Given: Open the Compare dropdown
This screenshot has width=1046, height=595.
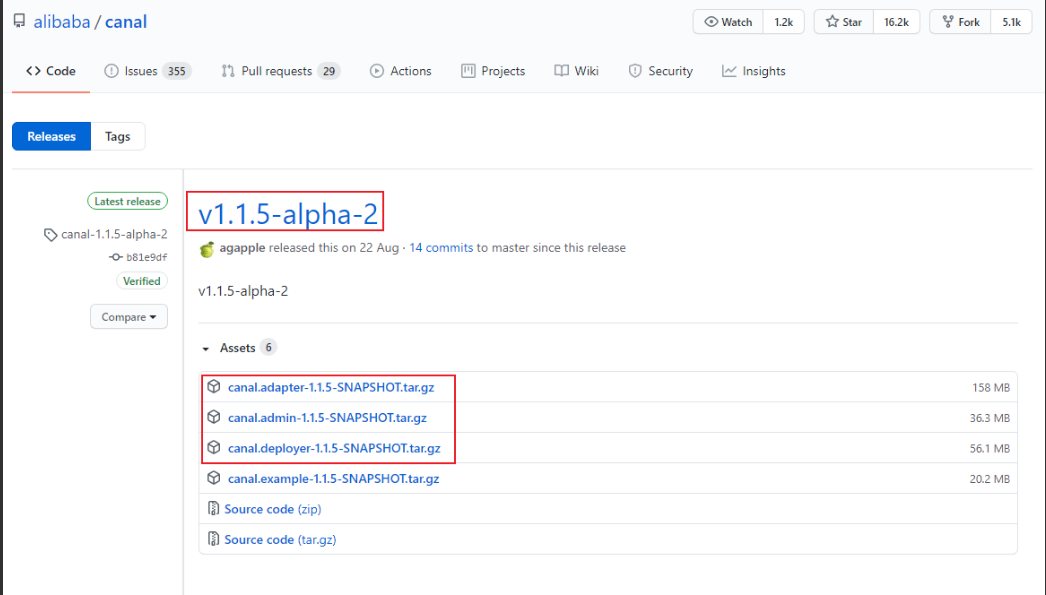Looking at the screenshot, I should (129, 317).
